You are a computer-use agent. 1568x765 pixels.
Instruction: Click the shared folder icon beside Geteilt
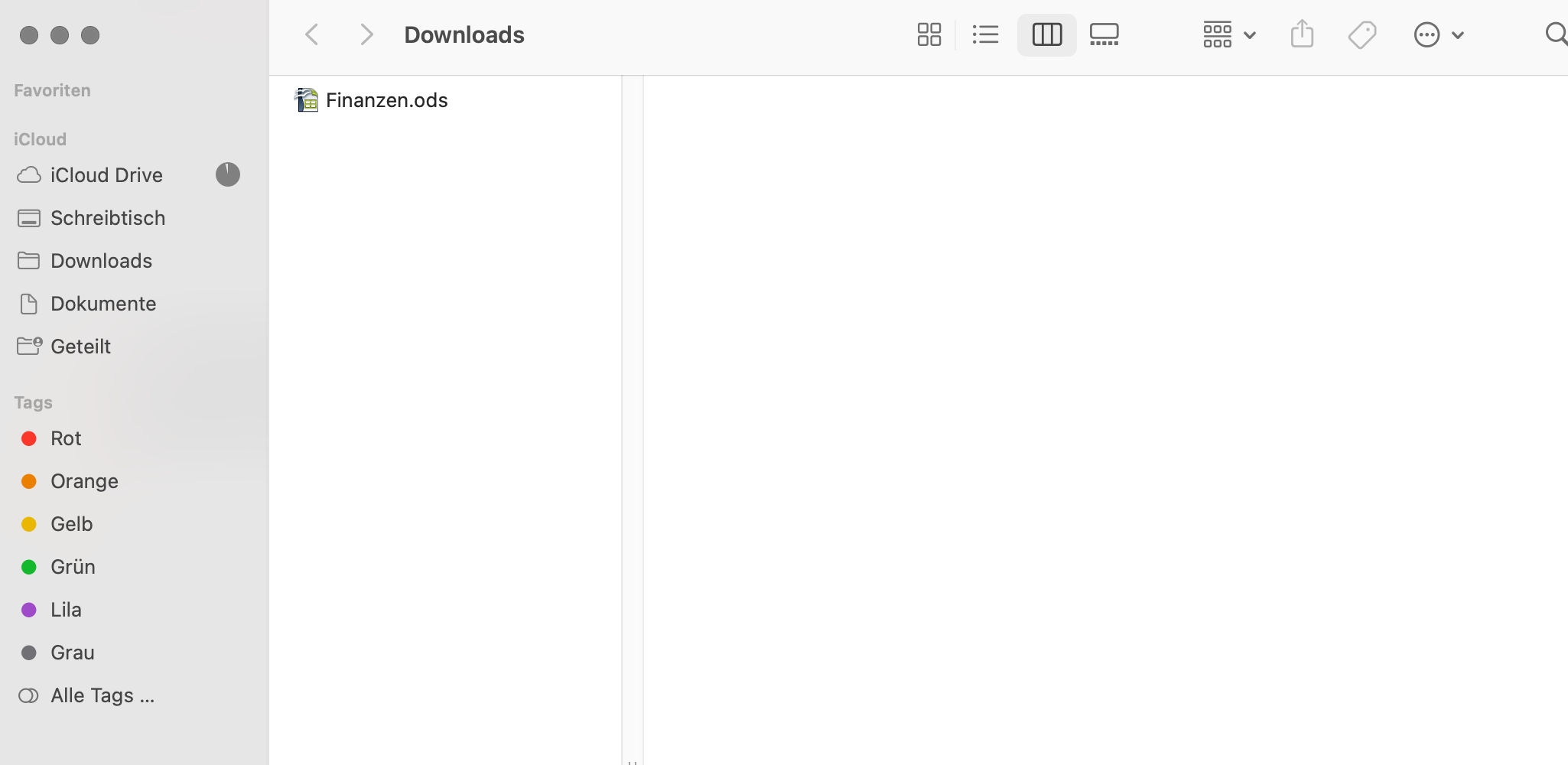tap(29, 347)
